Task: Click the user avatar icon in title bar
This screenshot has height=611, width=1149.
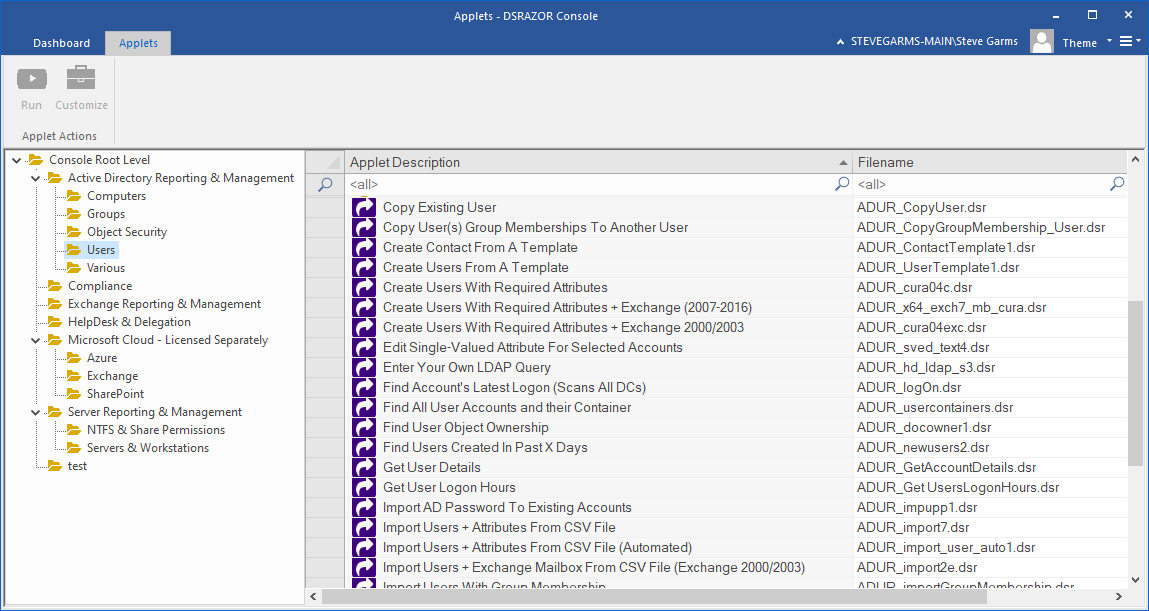Action: pos(1042,42)
